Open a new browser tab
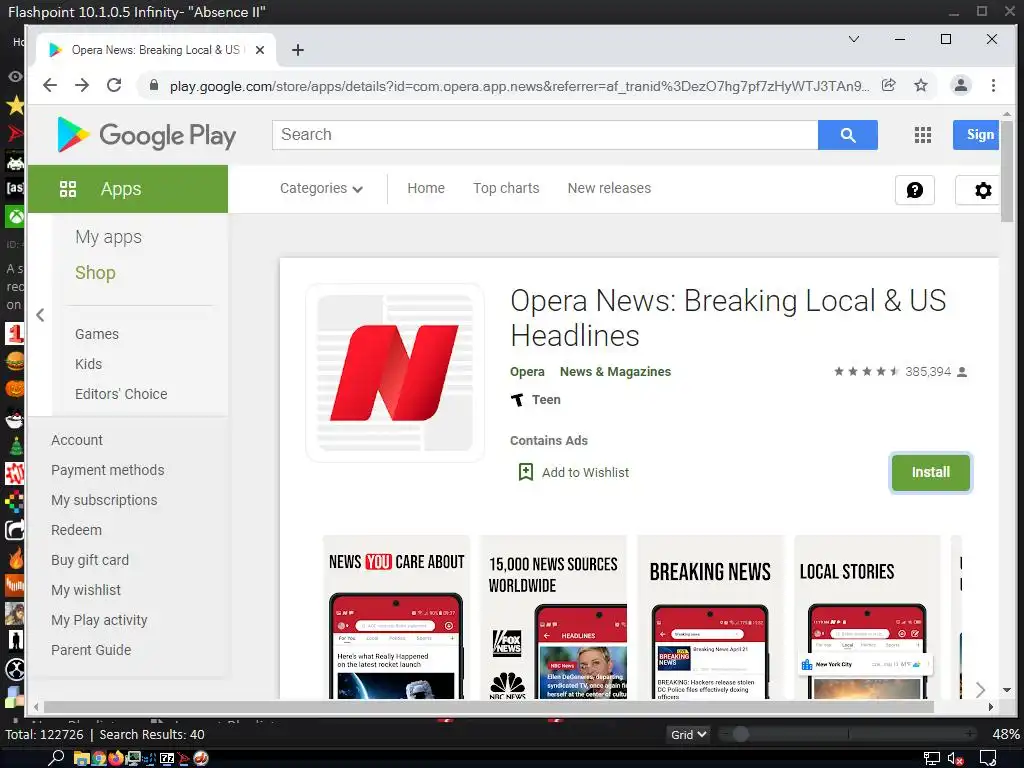Image resolution: width=1024 pixels, height=768 pixels. (298, 50)
